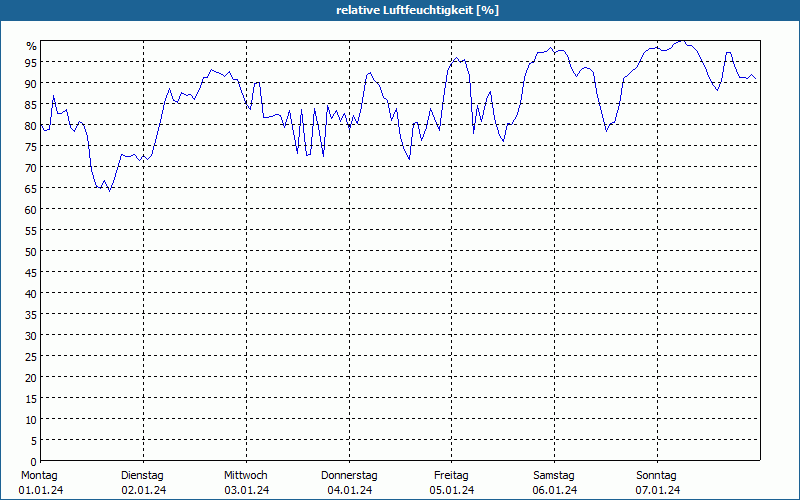Click the y-axis value '25'
800x500 pixels.
coord(31,357)
